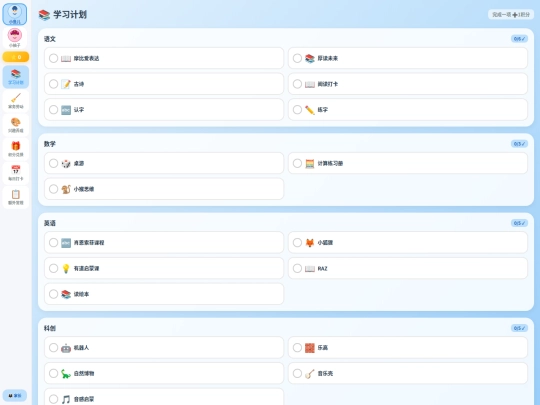Tick the RAZ completion circle
Viewport: 540px width, 405px height.
297,268
